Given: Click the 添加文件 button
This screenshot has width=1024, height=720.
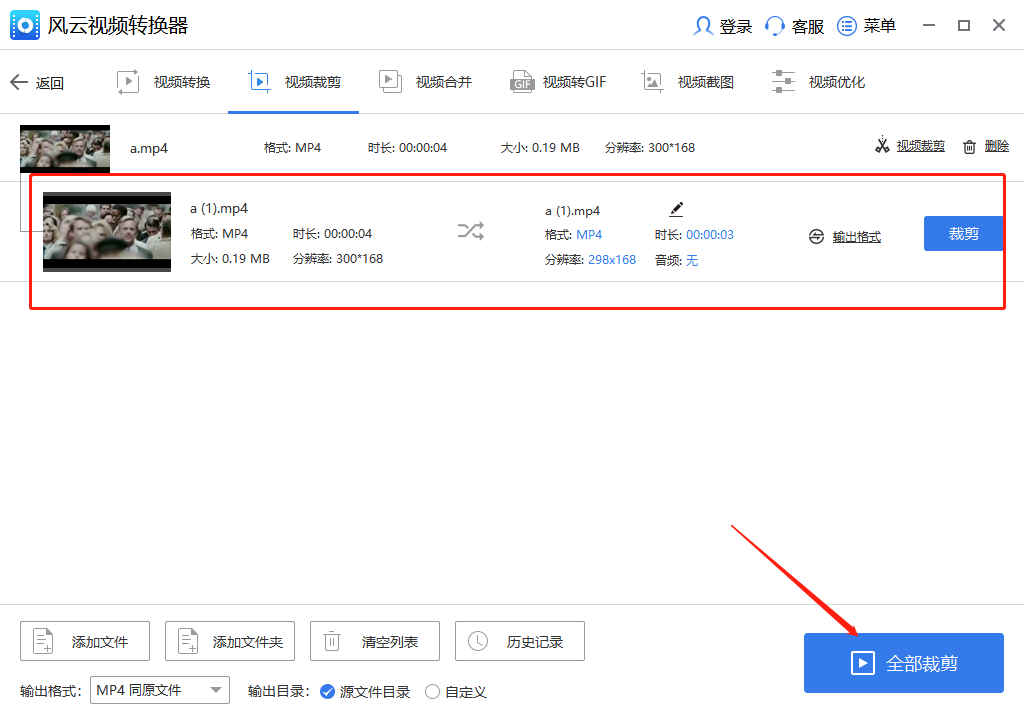Looking at the screenshot, I should (x=85, y=641).
